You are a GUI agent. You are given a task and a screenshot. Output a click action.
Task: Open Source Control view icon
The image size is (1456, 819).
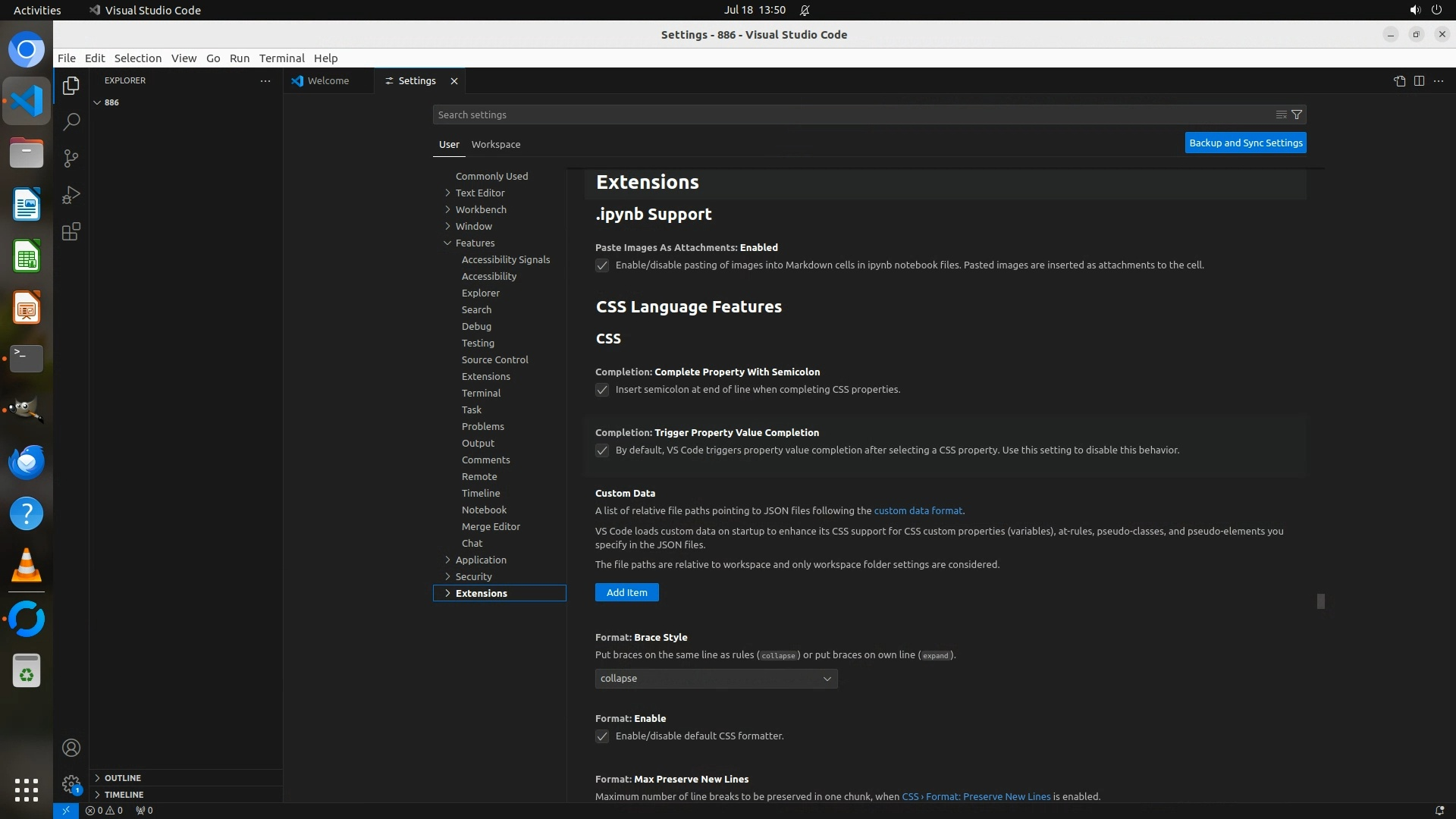71,158
